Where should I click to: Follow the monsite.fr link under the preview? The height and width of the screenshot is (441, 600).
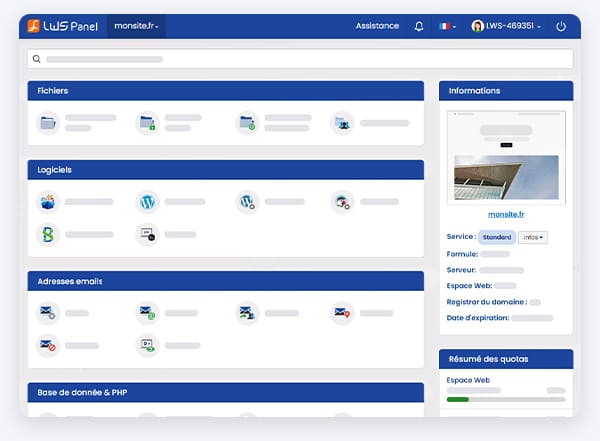(x=506, y=214)
